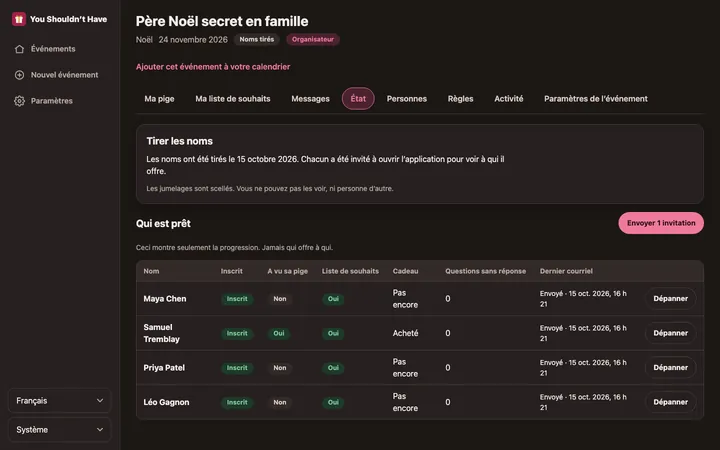Click the Dernier courriel column header
The image size is (720, 450).
(566, 271)
